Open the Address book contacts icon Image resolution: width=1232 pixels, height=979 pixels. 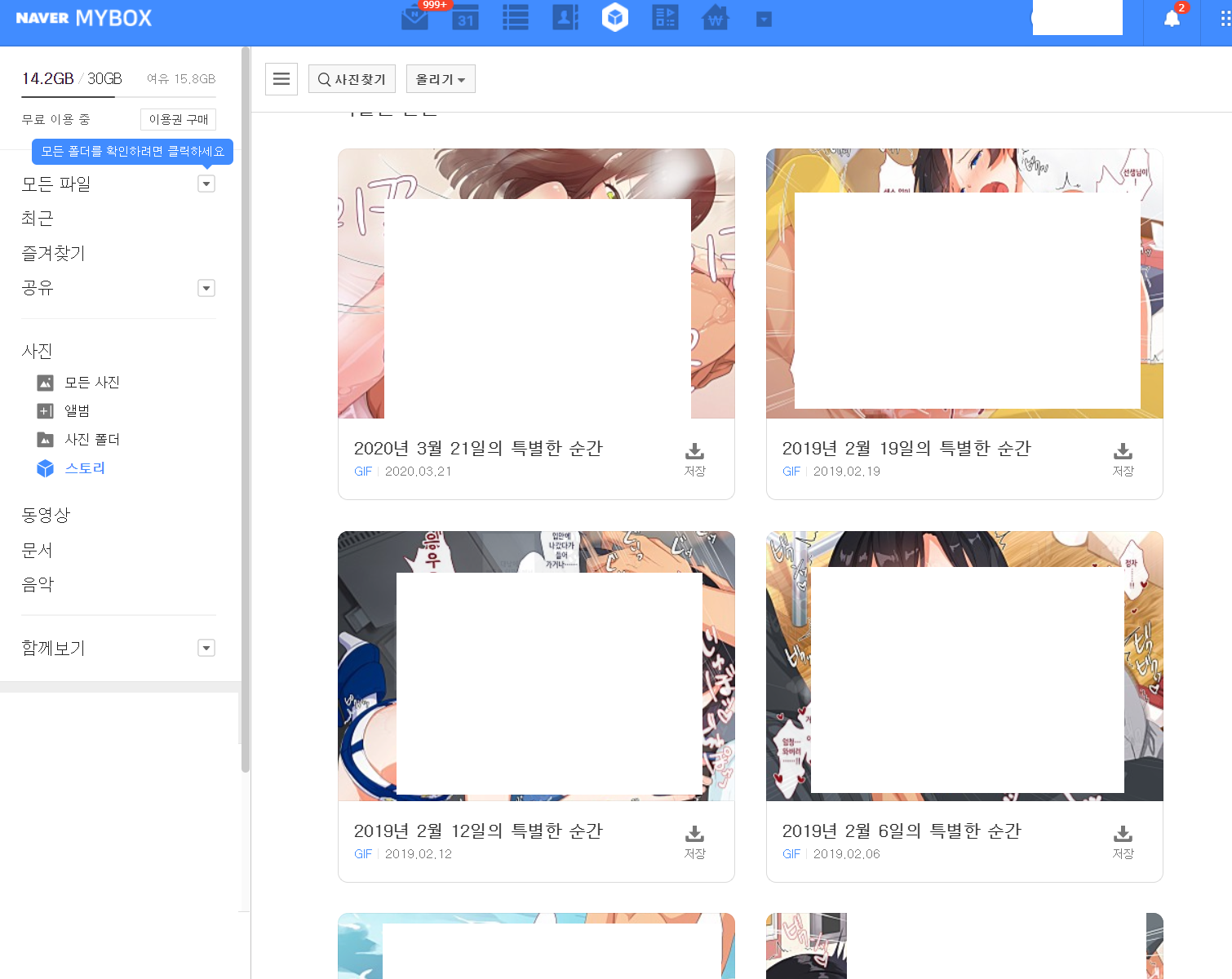(x=565, y=18)
